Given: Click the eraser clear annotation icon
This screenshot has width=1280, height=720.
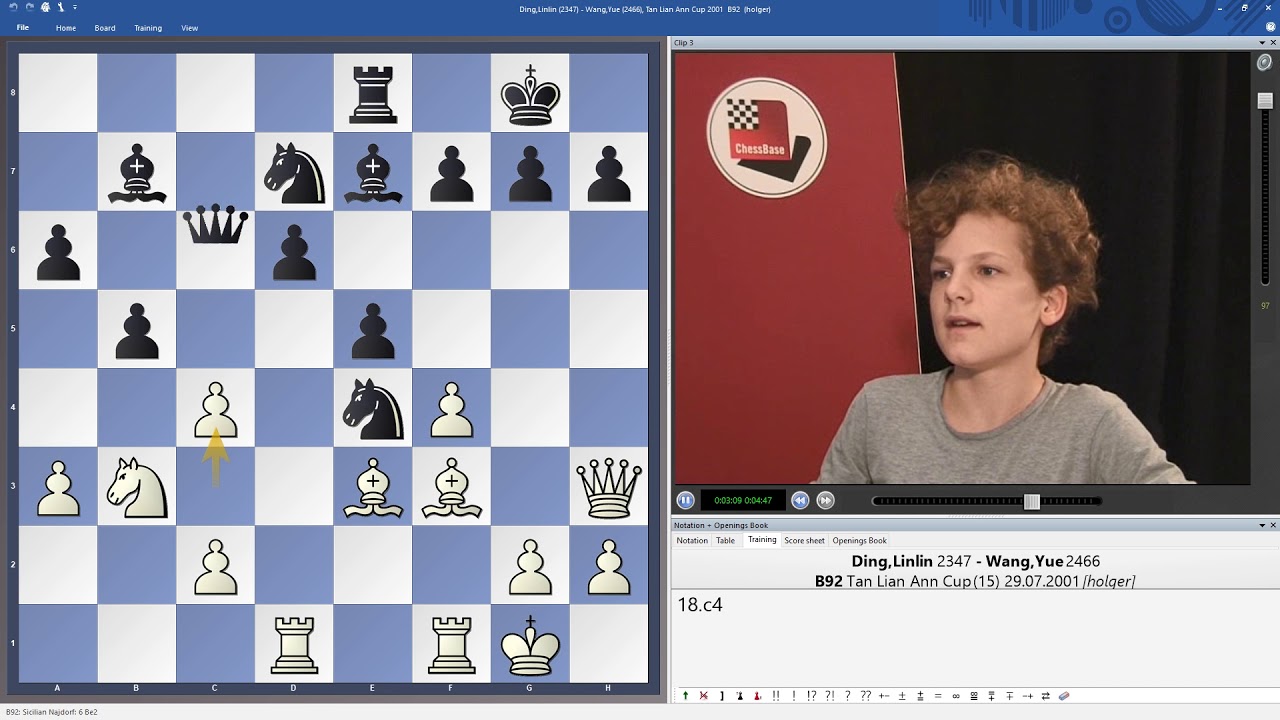Looking at the screenshot, I should click(1064, 696).
